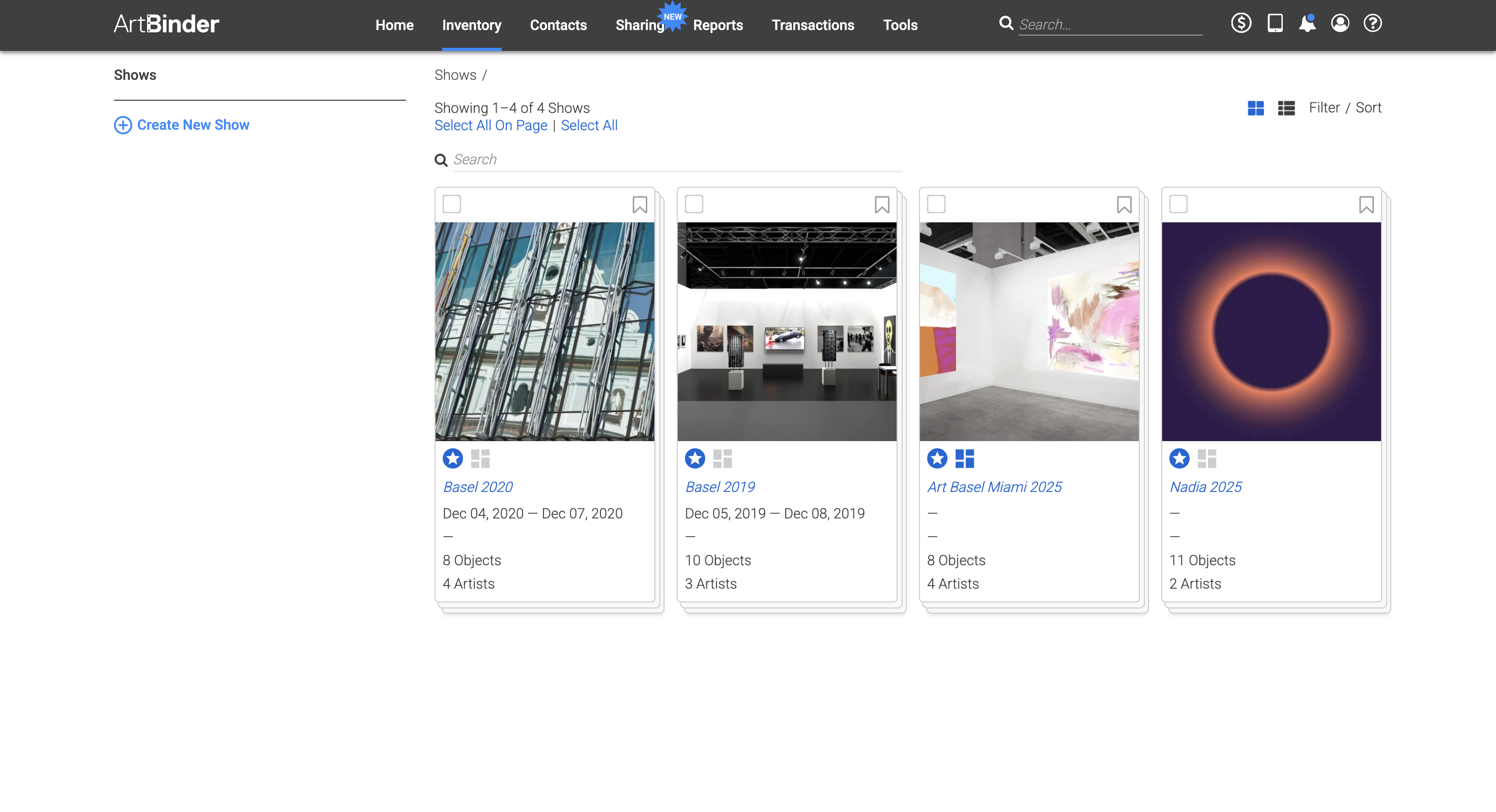Image resolution: width=1496 pixels, height=812 pixels.
Task: Select the Basel 2019 checkbox
Action: [694, 204]
